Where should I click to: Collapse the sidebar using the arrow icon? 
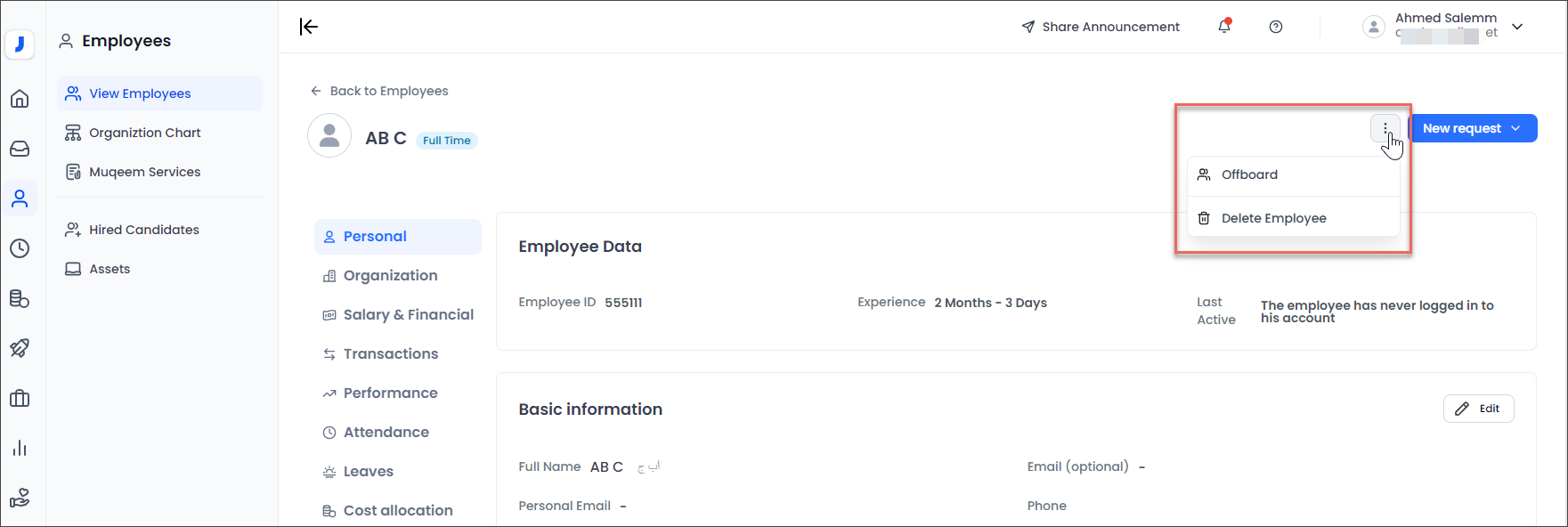[309, 27]
